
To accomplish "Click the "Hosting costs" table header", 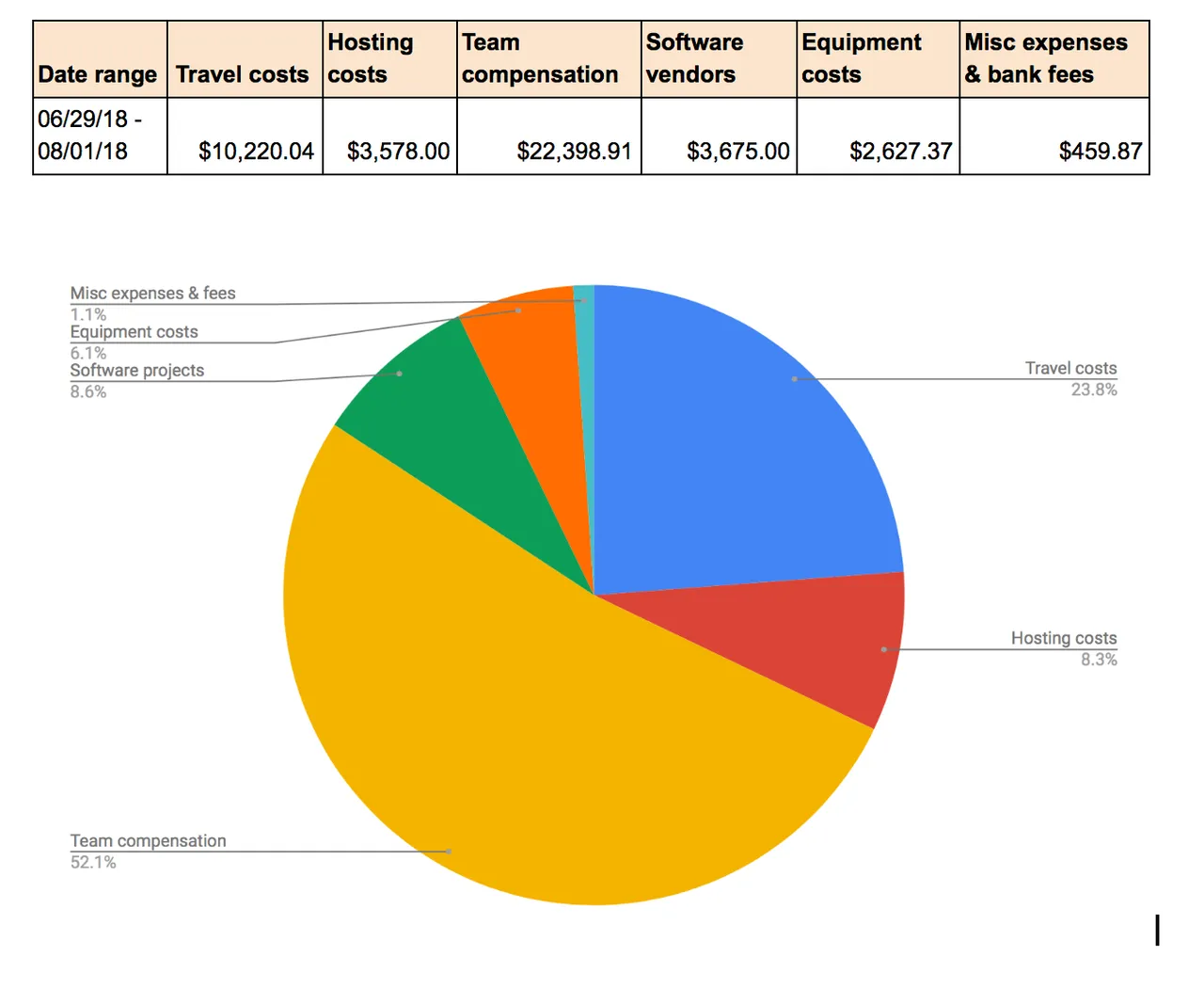I will 389,59.
